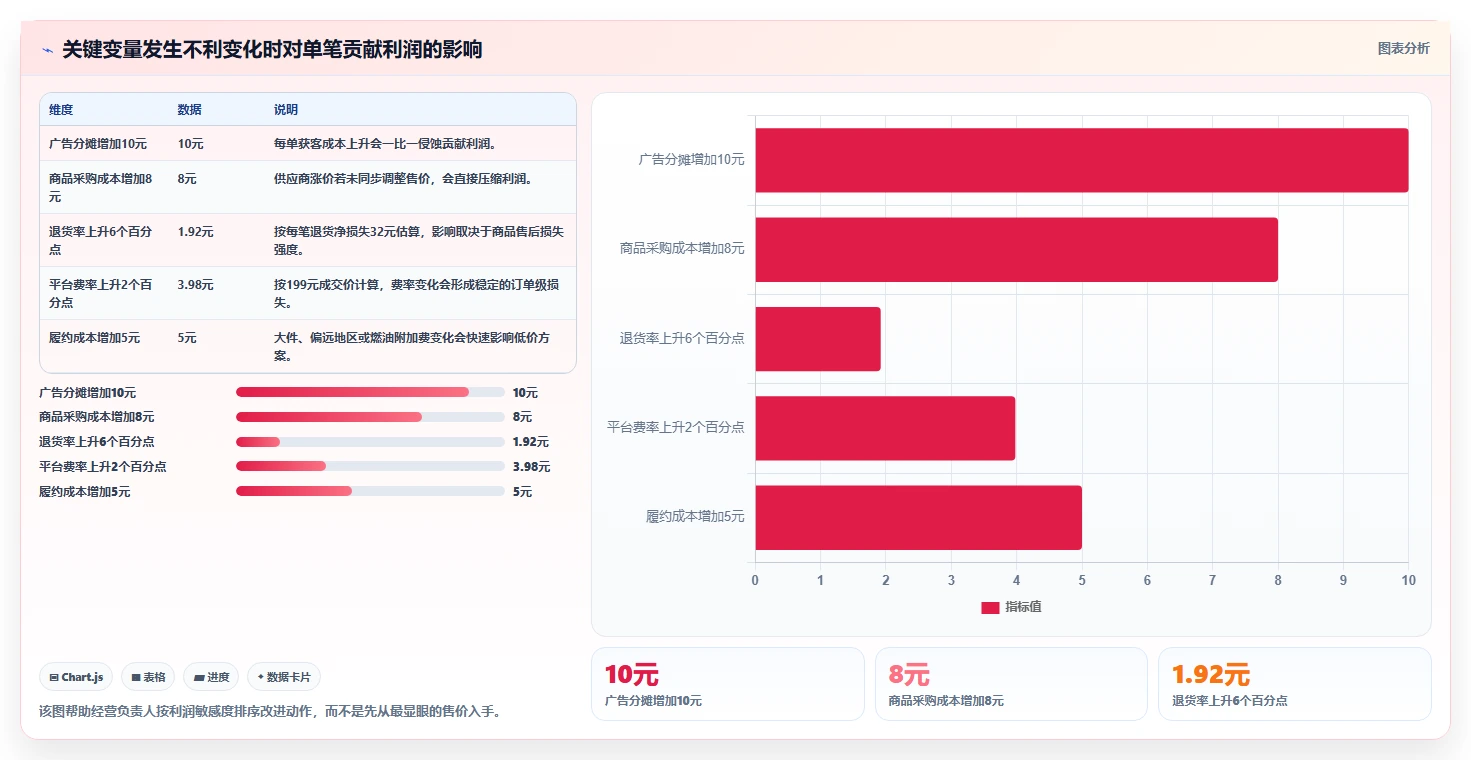Click description starting 按199元成交价计算

[416, 293]
